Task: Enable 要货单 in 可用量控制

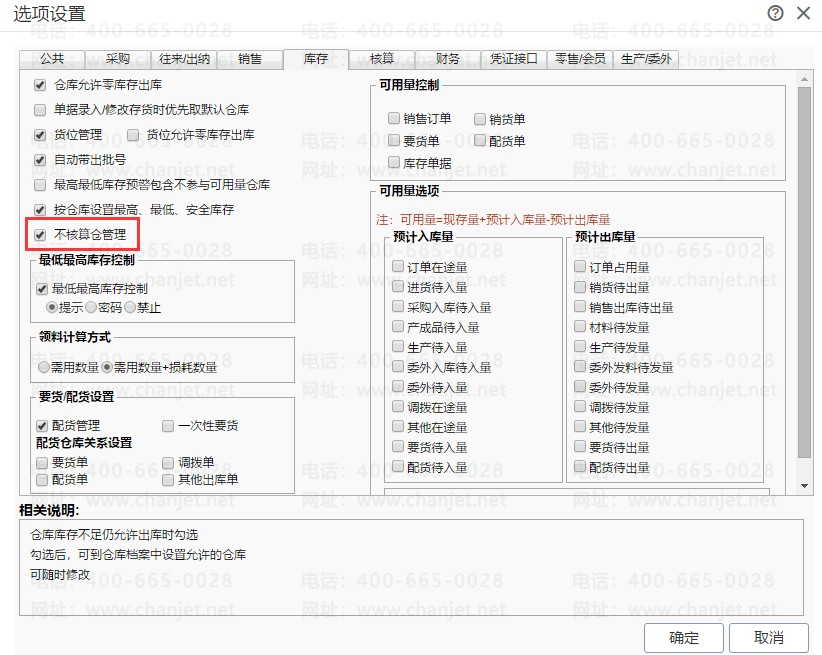Action: pos(394,141)
